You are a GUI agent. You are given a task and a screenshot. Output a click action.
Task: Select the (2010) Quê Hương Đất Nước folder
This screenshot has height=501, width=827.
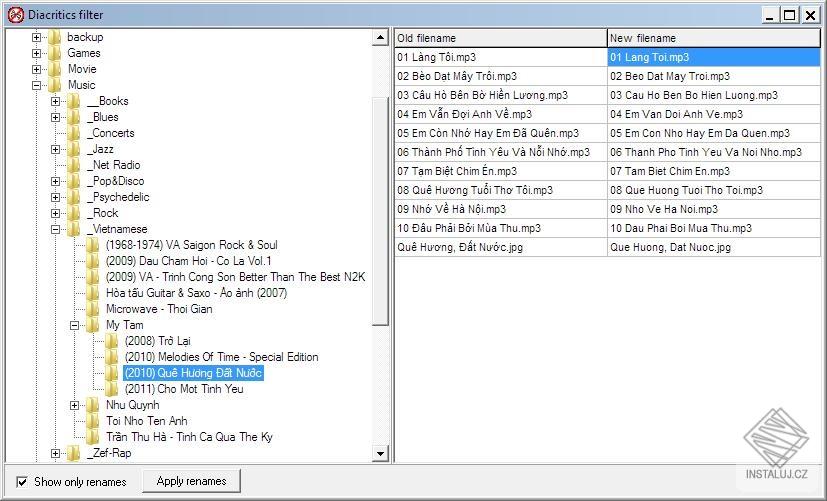pos(193,373)
